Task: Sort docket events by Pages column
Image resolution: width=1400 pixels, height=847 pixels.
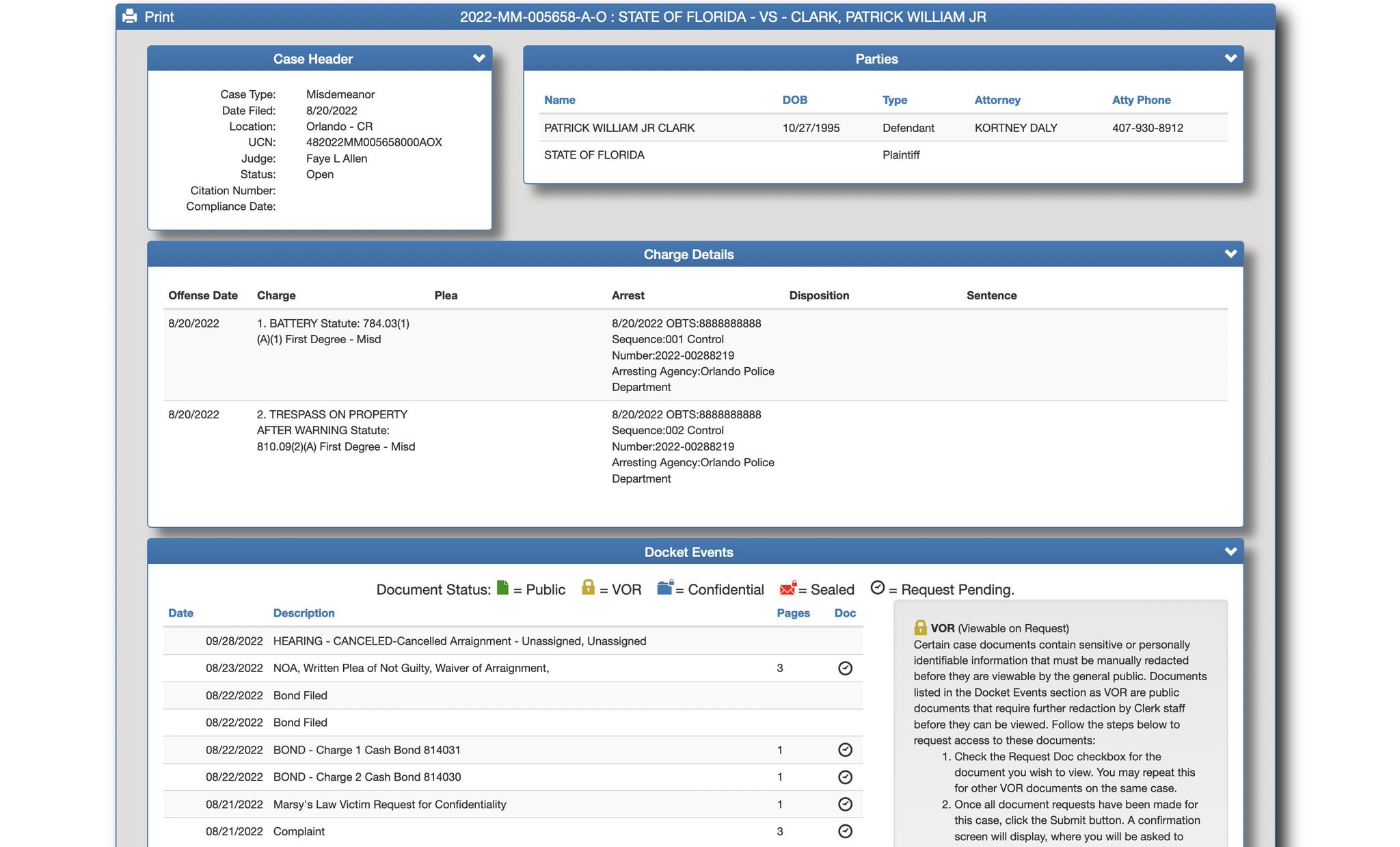Action: coord(793,613)
